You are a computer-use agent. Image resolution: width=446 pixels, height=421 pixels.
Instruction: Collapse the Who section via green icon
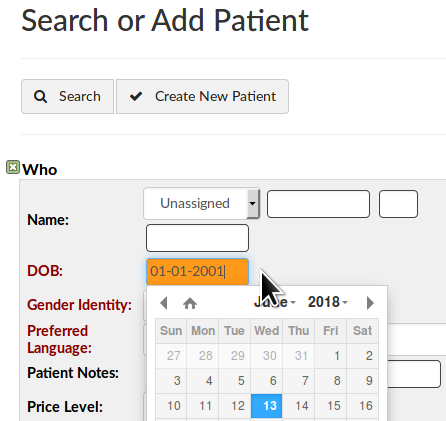pyautogui.click(x=13, y=167)
